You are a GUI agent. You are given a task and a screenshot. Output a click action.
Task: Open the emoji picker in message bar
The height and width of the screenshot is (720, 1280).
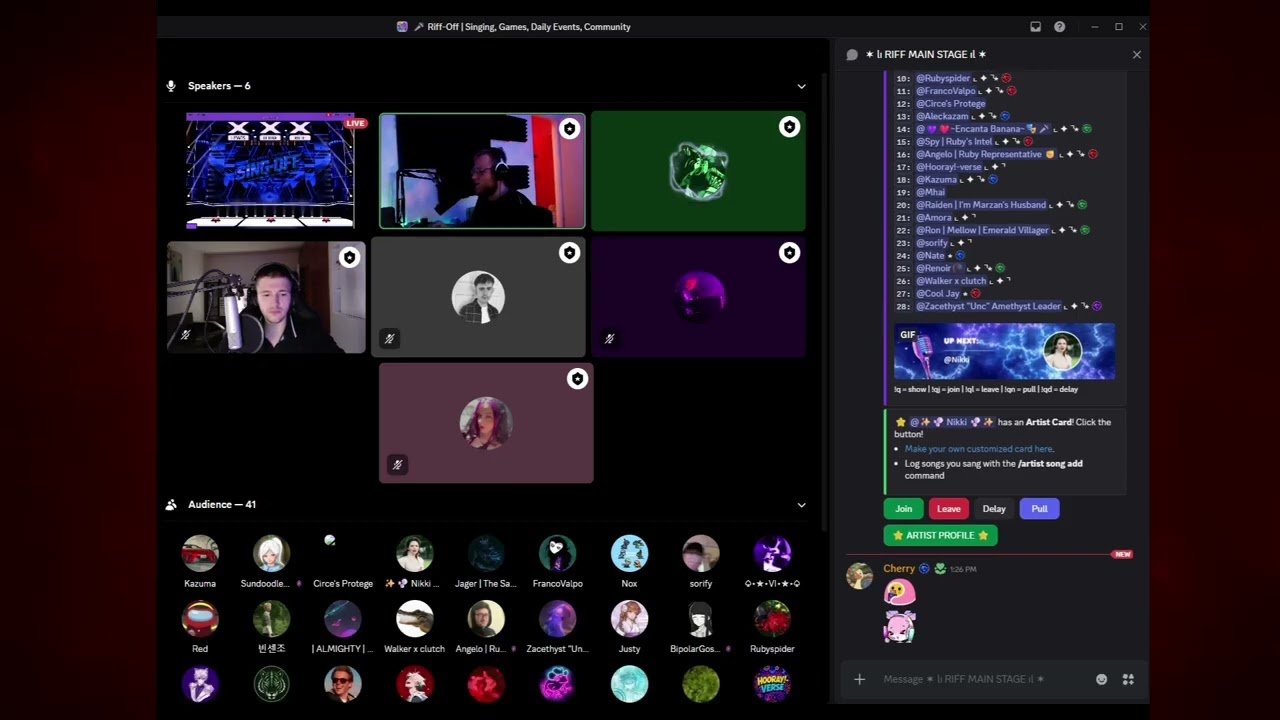click(x=1101, y=679)
